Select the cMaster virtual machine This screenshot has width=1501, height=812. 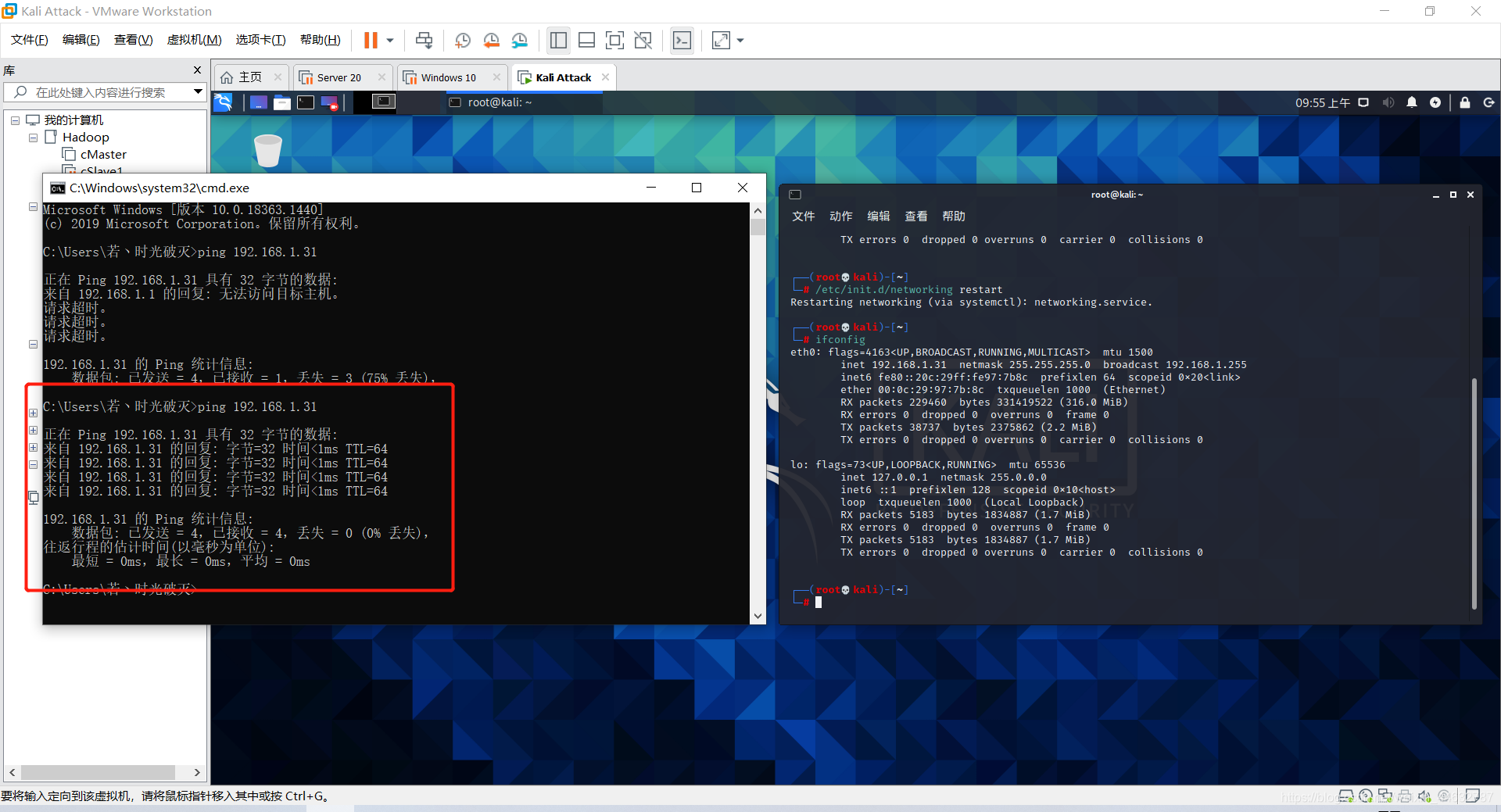(x=102, y=155)
